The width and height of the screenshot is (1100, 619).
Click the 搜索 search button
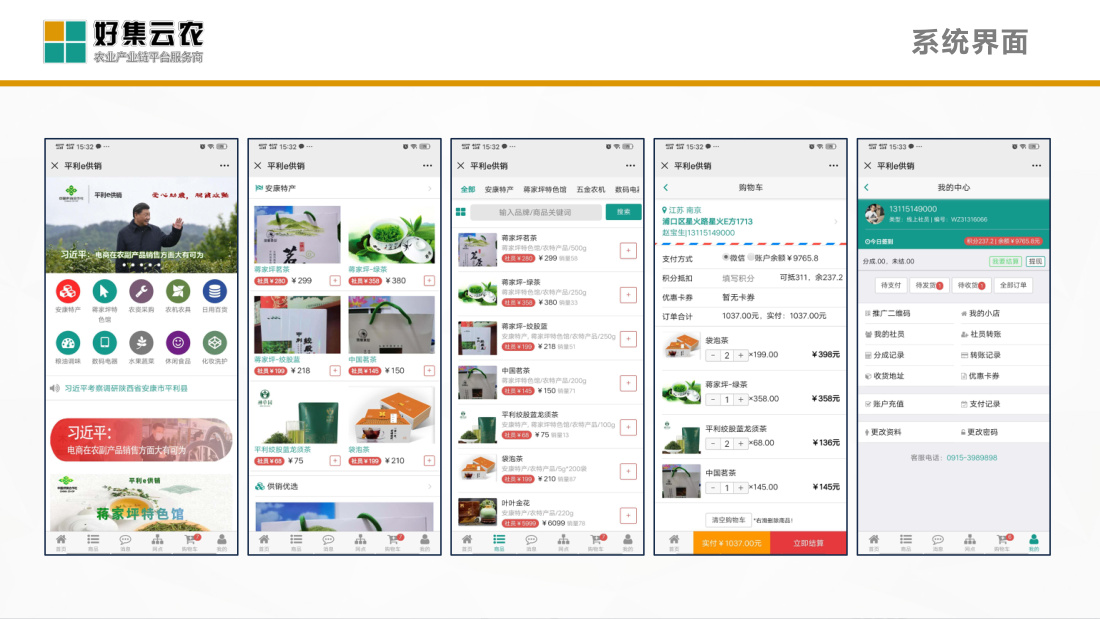(624, 212)
